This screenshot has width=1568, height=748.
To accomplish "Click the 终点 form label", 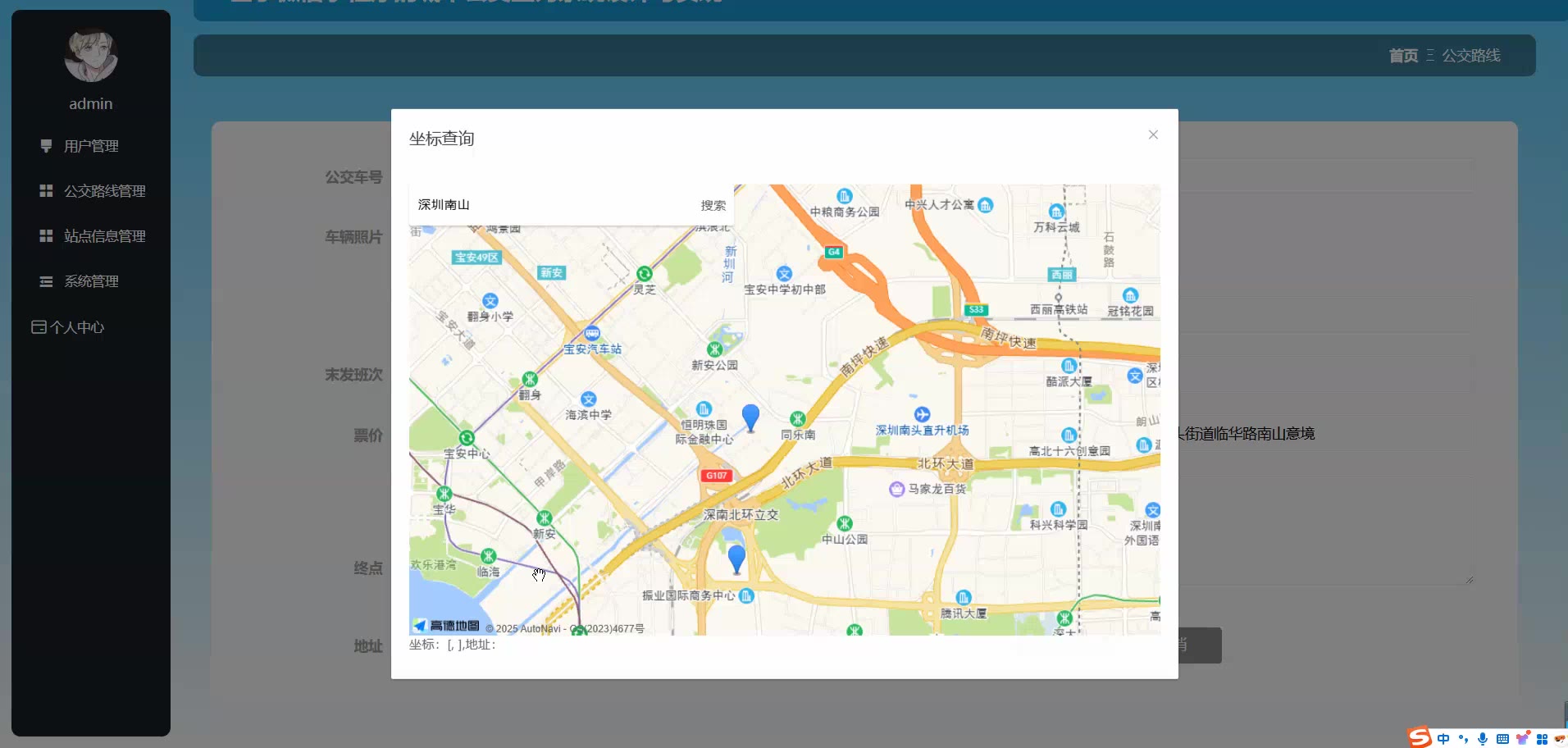I will (368, 568).
